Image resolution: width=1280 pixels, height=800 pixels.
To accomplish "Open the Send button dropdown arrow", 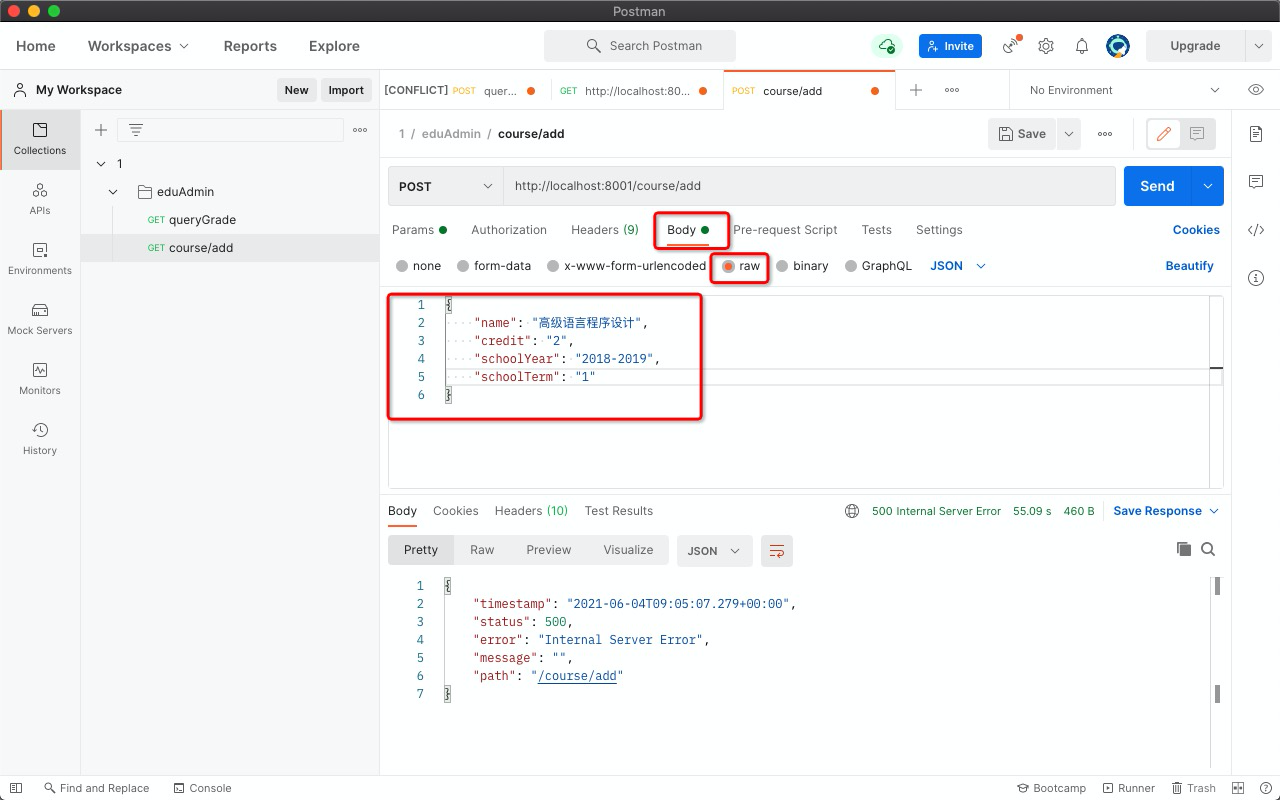I will (x=1207, y=186).
